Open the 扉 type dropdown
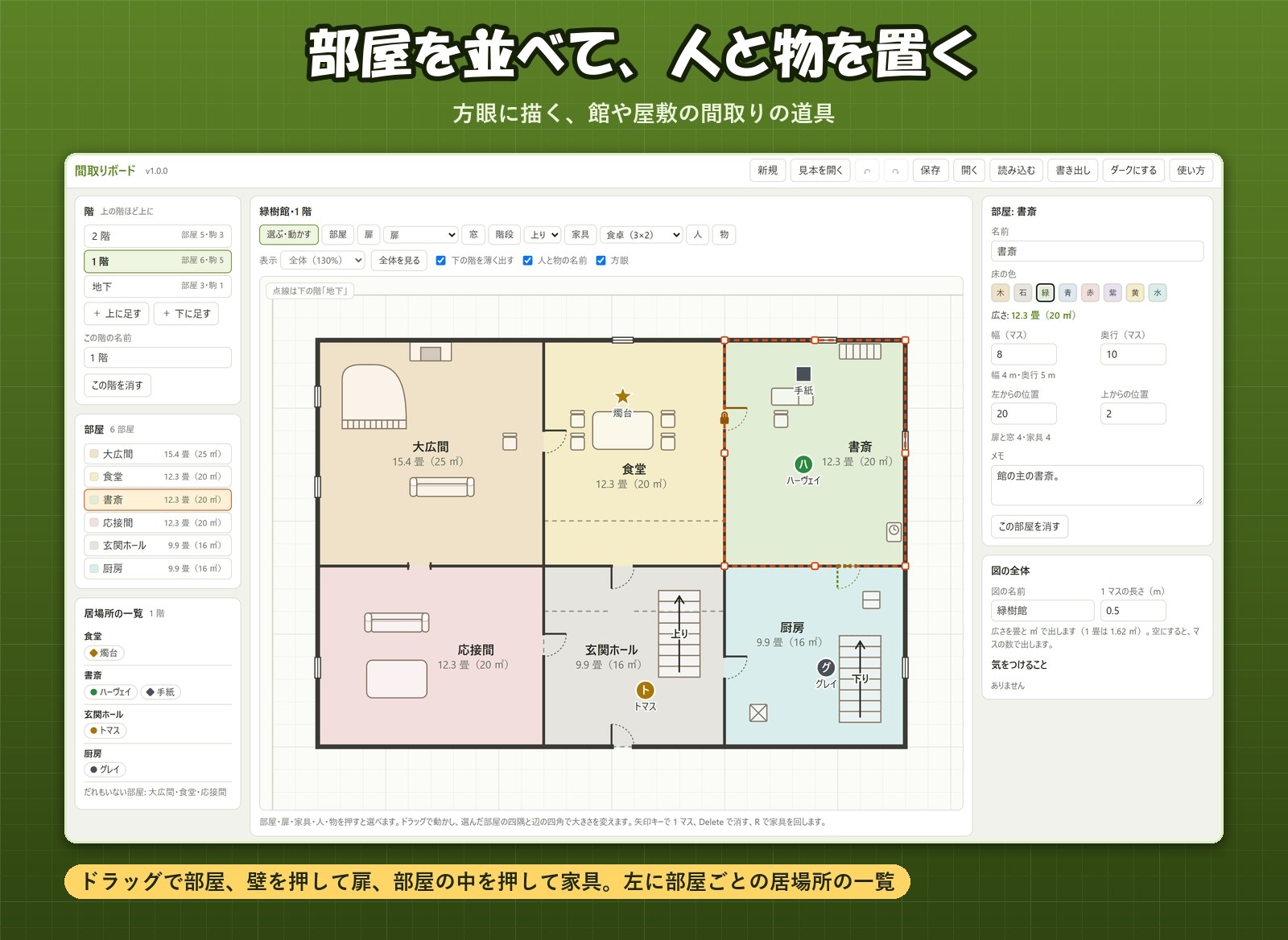The width and height of the screenshot is (1288, 940). point(421,235)
